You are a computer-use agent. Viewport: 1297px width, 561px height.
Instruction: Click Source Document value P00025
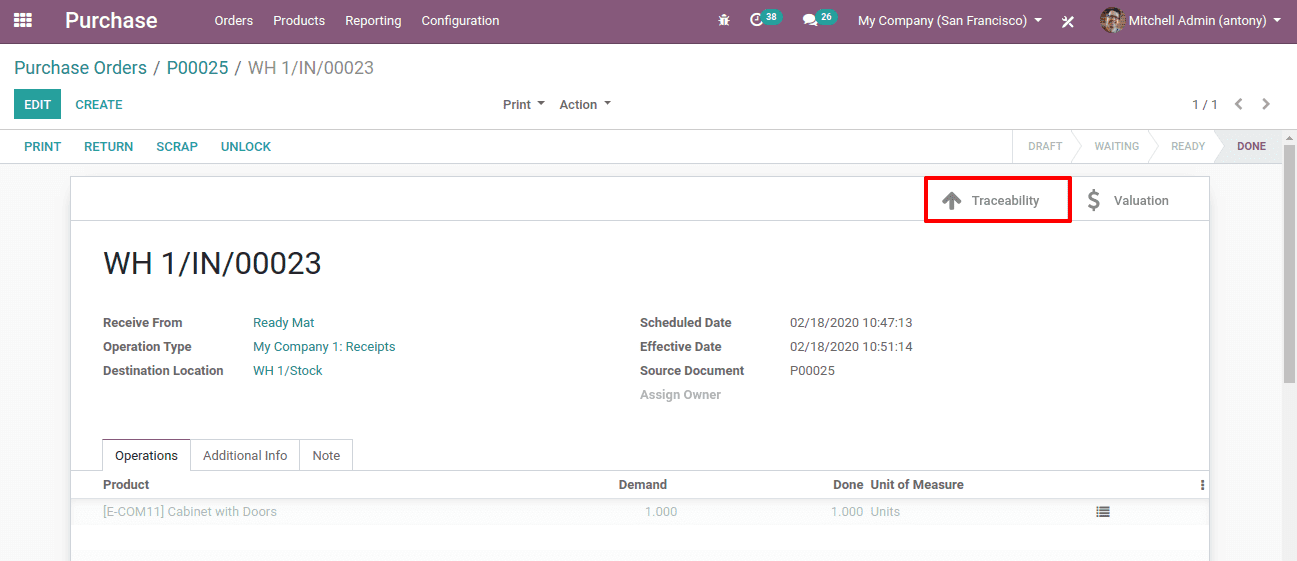point(812,371)
